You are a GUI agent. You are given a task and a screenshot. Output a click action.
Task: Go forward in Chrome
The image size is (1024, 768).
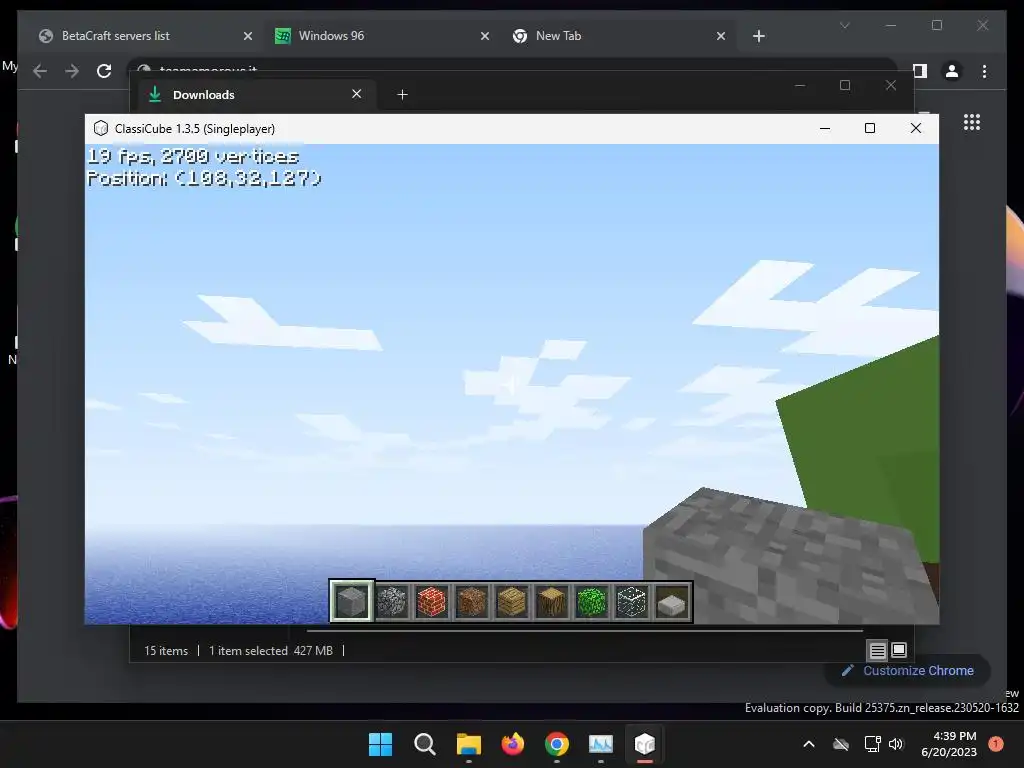click(x=72, y=71)
